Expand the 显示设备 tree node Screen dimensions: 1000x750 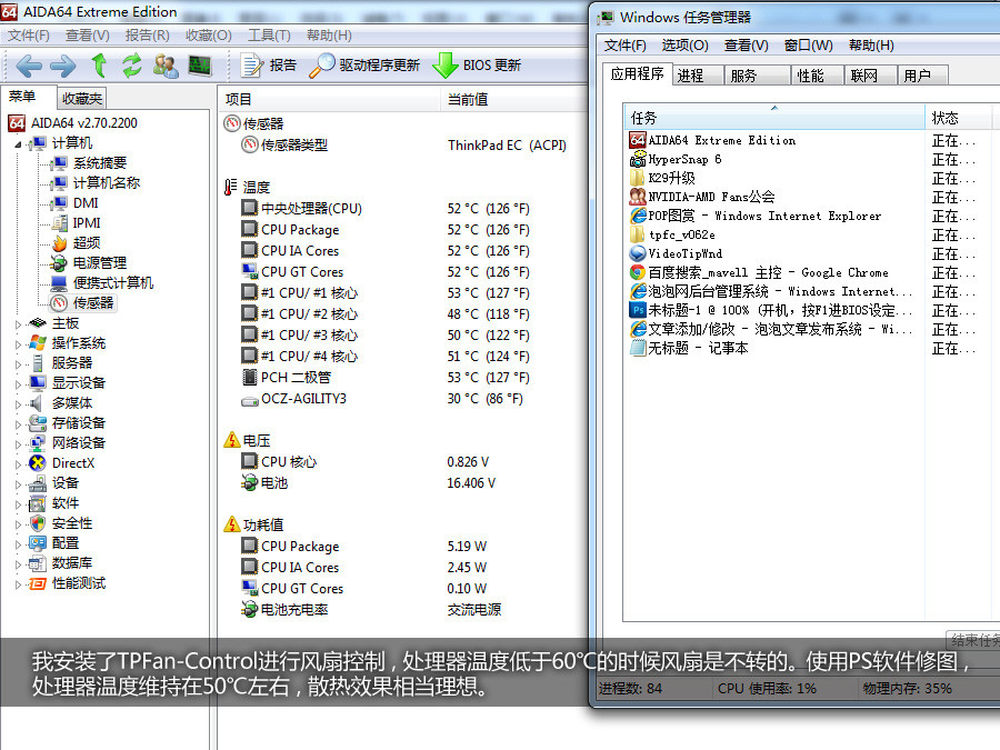(18, 385)
